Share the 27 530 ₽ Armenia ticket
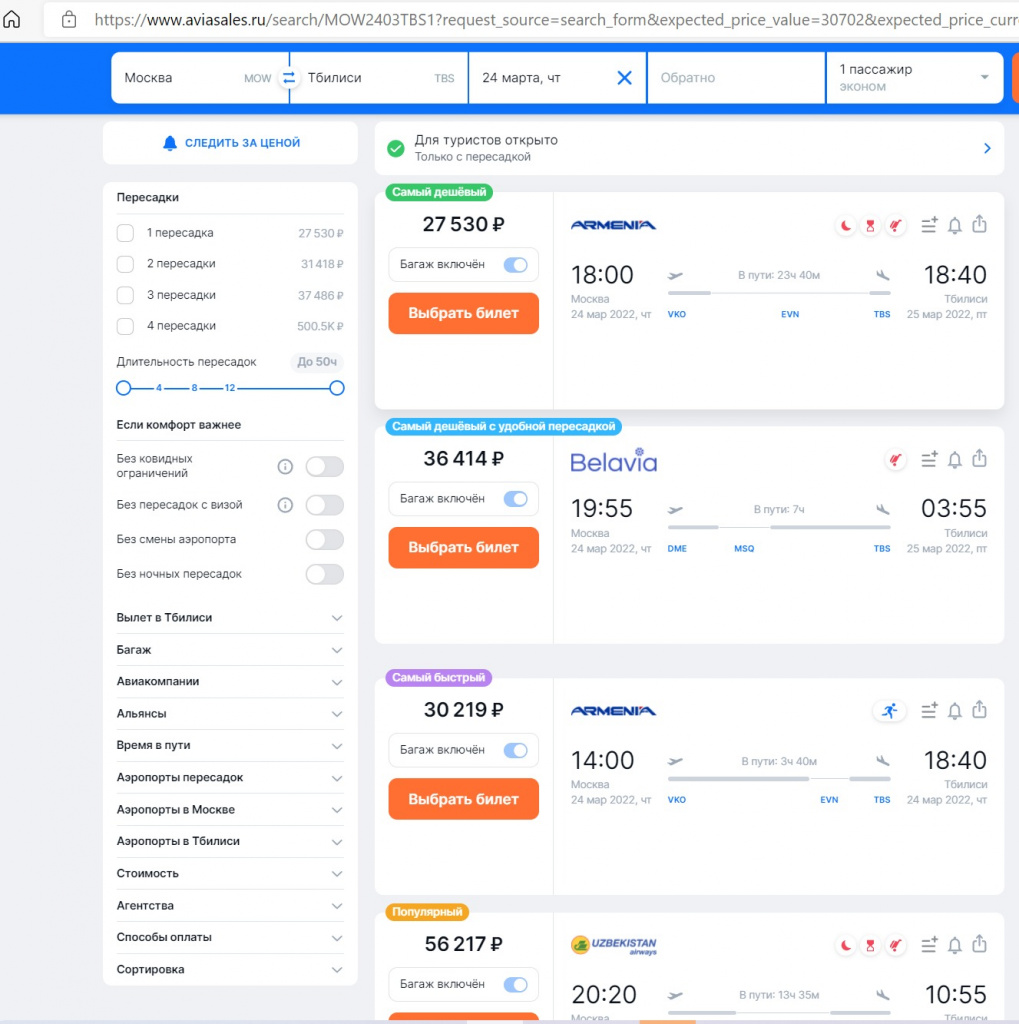The width and height of the screenshot is (1019, 1024). tap(979, 224)
